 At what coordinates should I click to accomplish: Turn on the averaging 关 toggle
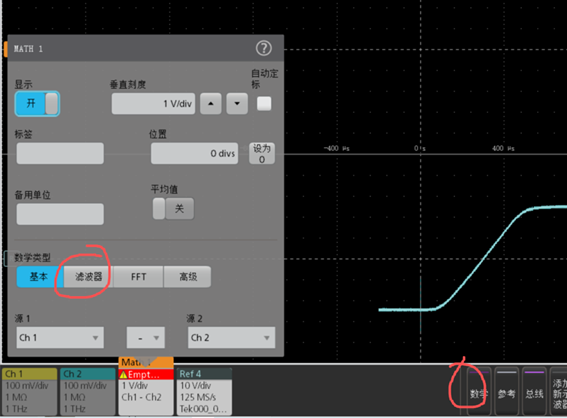point(173,209)
